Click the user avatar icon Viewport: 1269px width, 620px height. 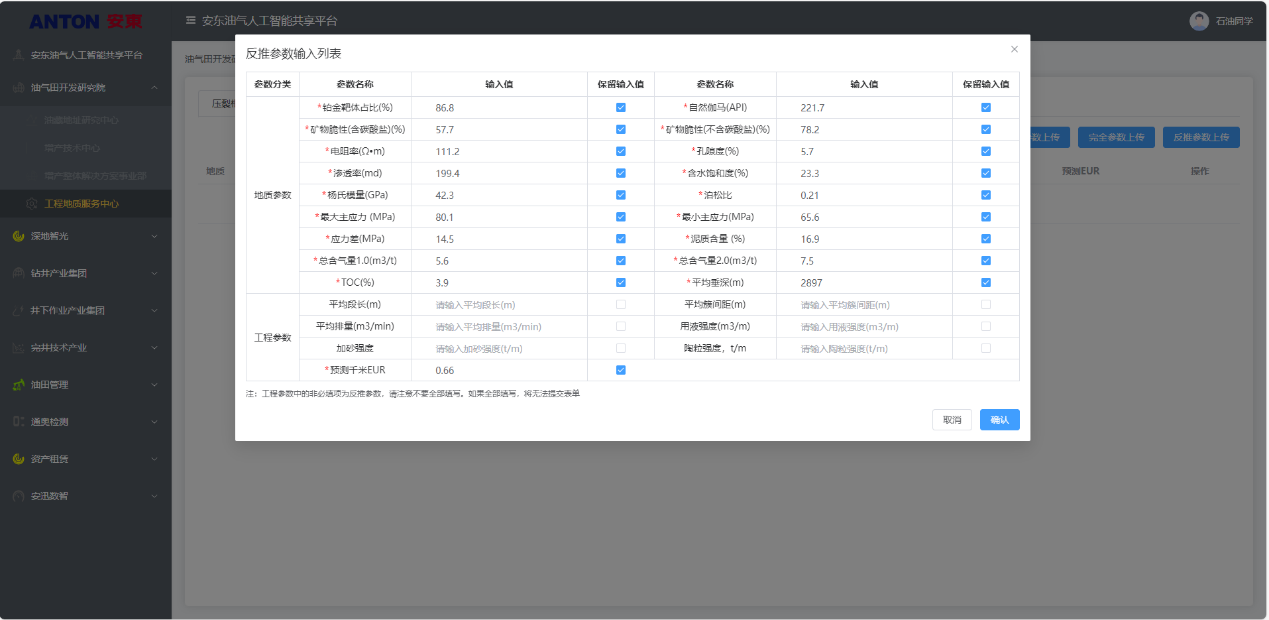tap(1199, 21)
